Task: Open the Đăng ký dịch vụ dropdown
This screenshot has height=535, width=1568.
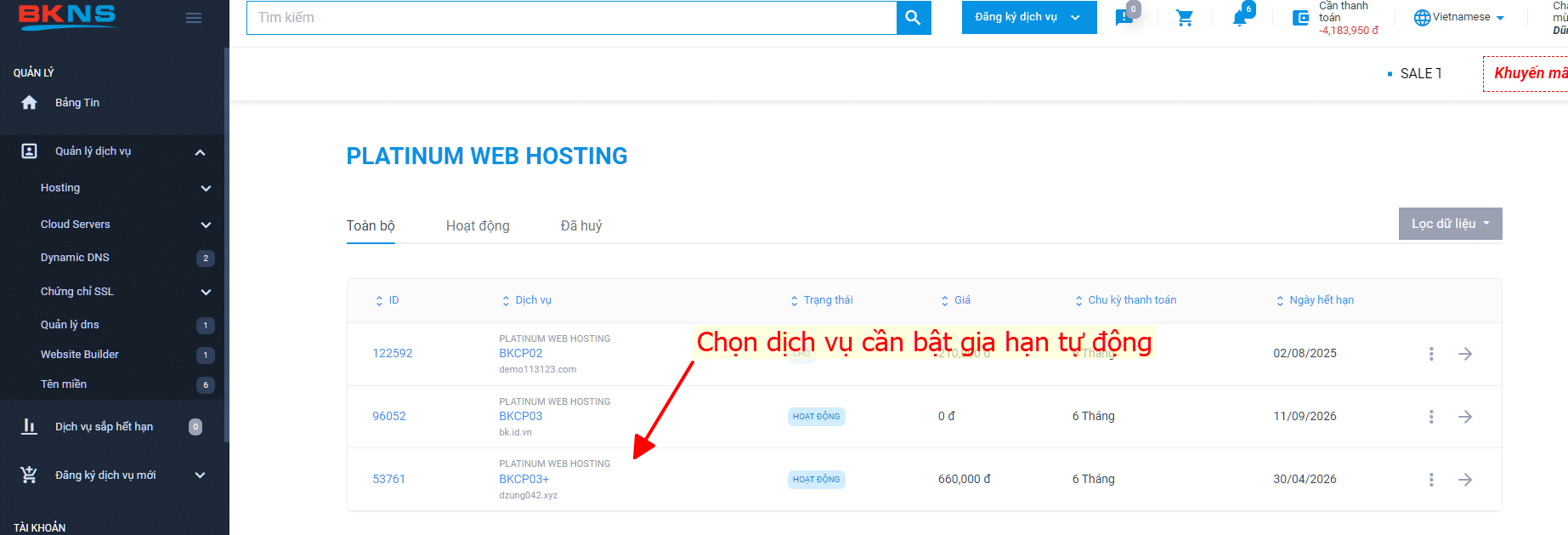Action: pyautogui.click(x=1028, y=18)
